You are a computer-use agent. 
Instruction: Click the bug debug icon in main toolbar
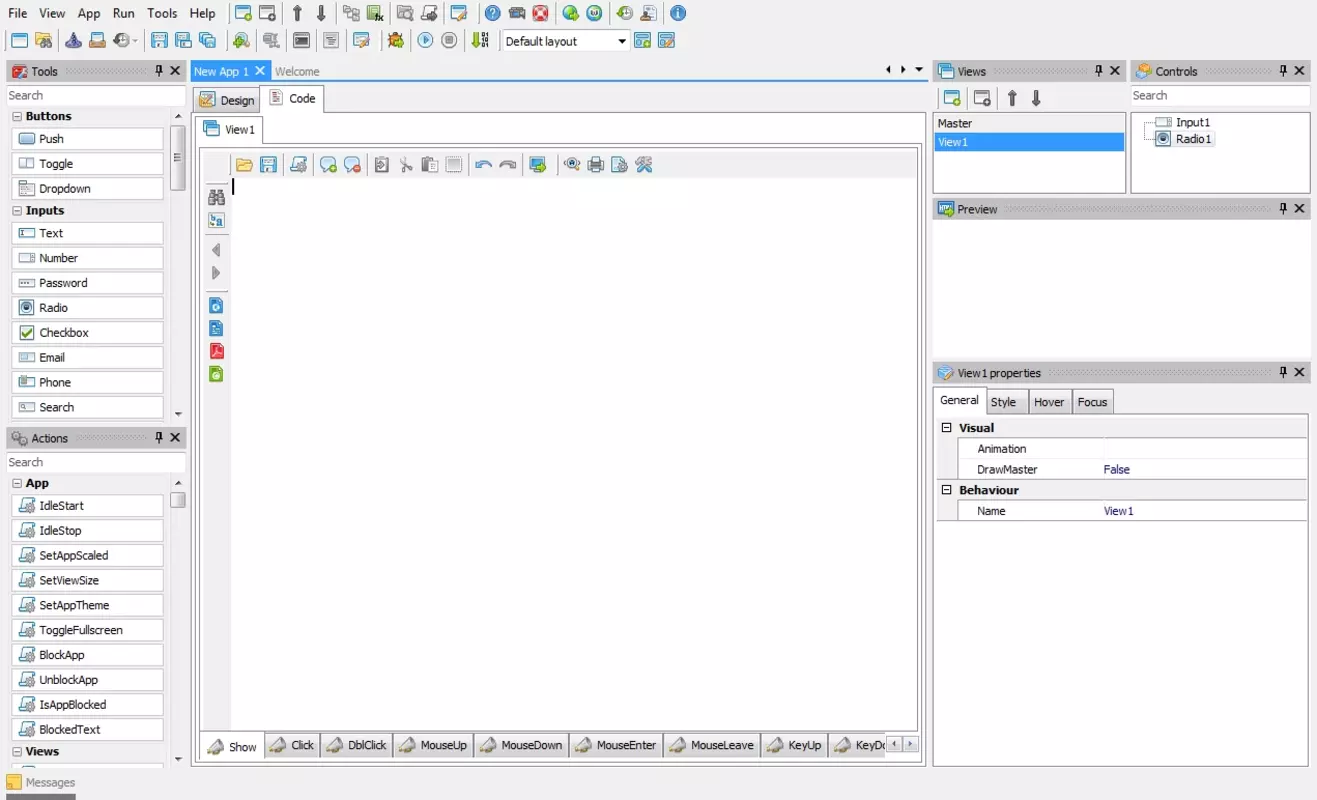tap(396, 41)
